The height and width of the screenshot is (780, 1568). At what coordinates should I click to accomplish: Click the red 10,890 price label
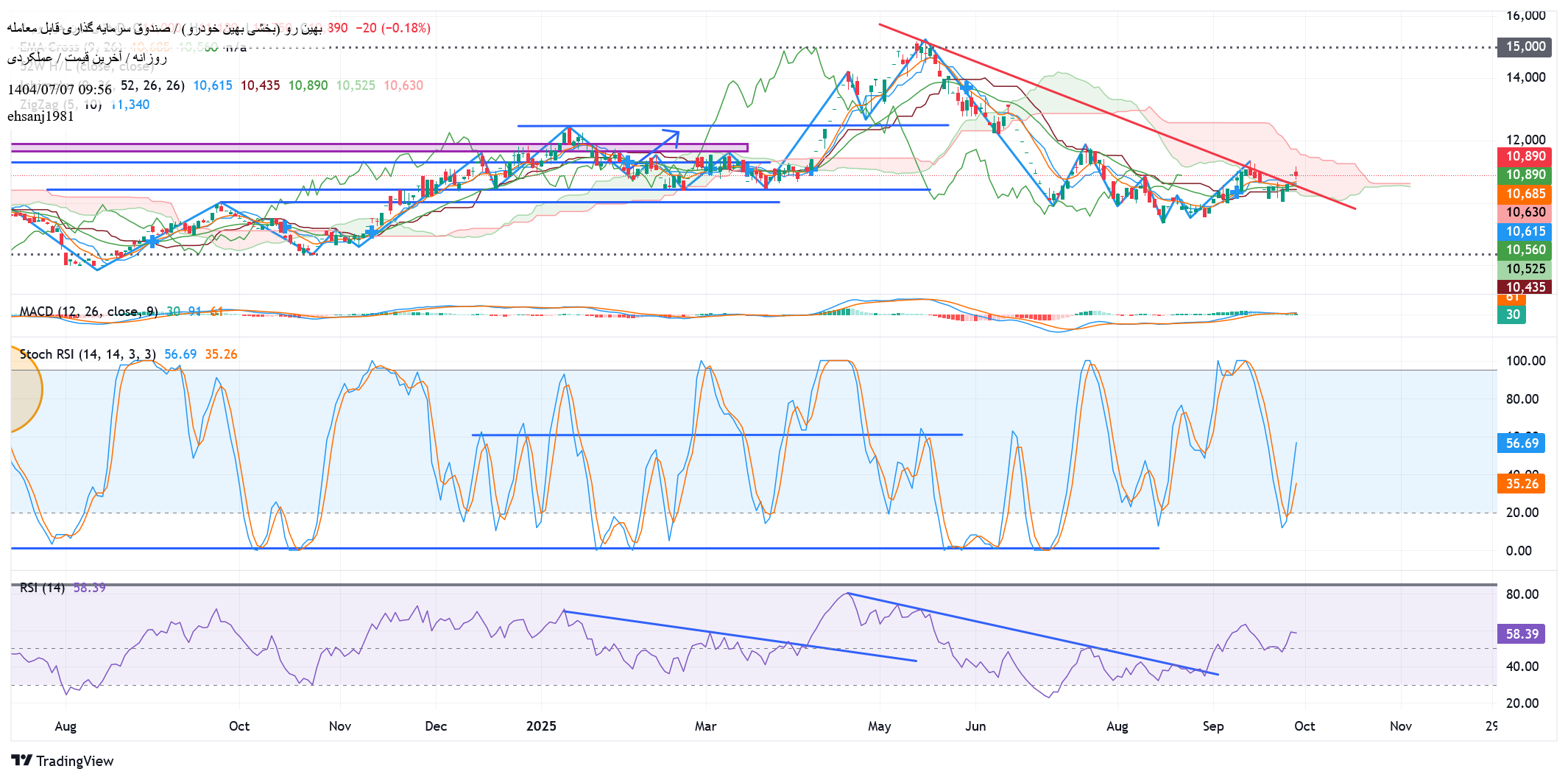pos(1525,156)
